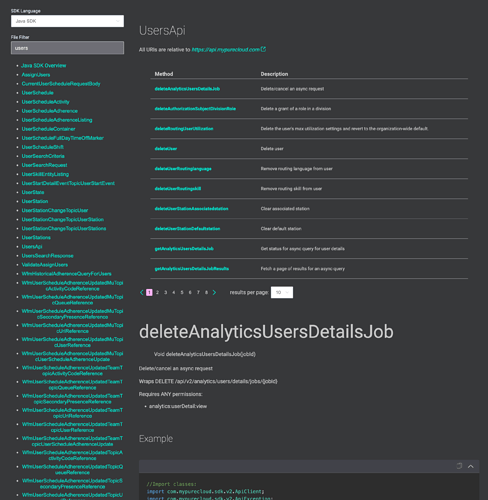Collapse the code example with chevron icon
The image size is (488, 500).
pos(470,466)
